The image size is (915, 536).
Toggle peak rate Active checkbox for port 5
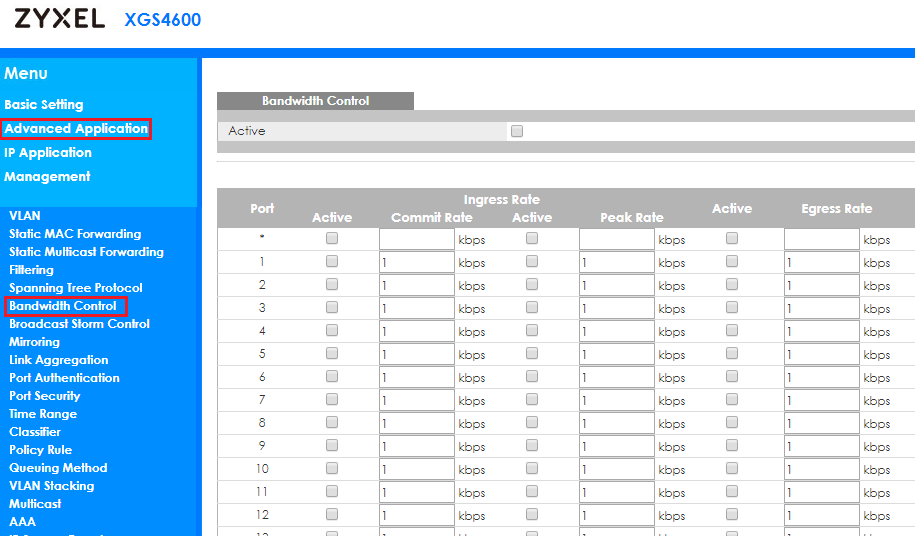(532, 354)
